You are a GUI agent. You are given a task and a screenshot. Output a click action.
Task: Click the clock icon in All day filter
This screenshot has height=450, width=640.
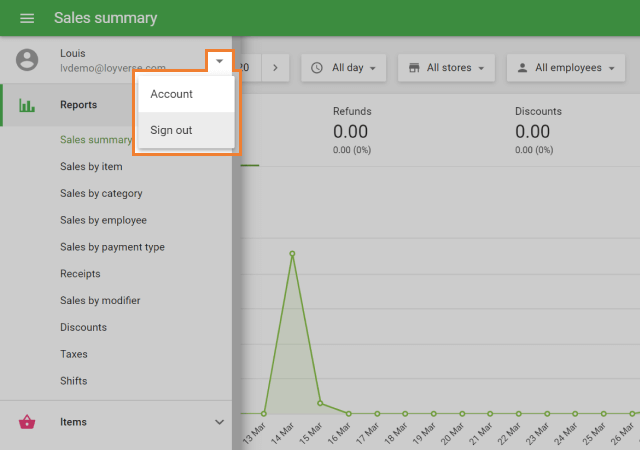317,68
